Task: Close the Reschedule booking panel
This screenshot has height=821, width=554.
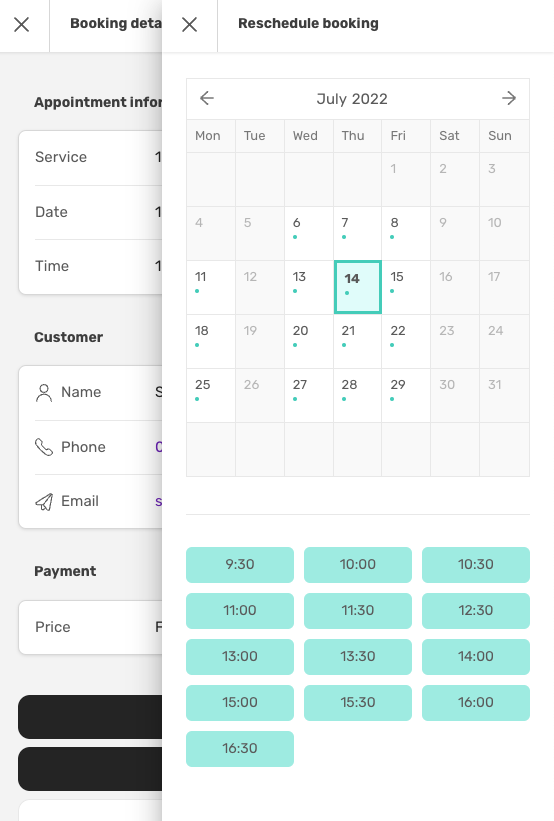Action: (190, 25)
